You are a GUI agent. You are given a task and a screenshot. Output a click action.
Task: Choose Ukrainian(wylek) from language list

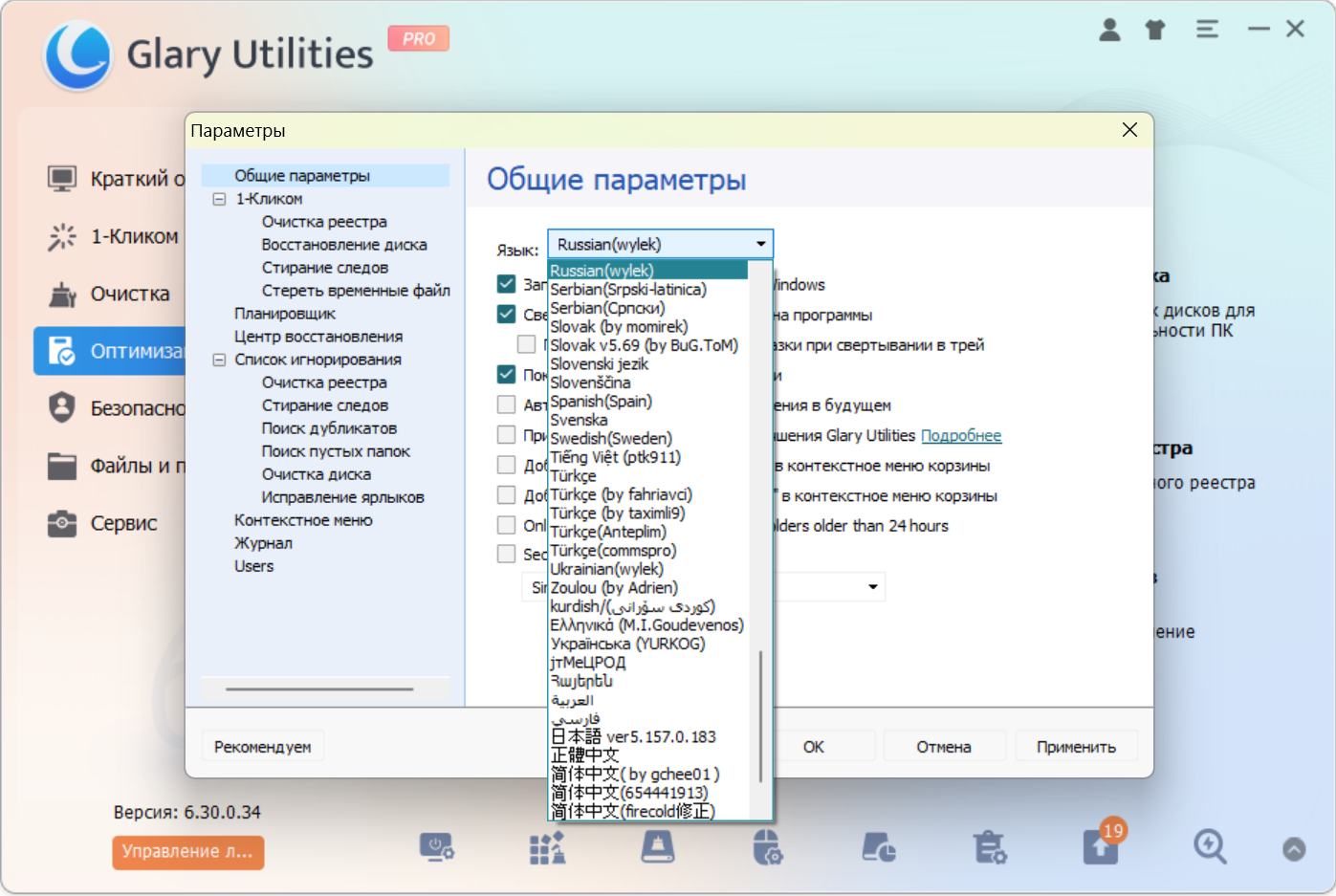coord(606,569)
